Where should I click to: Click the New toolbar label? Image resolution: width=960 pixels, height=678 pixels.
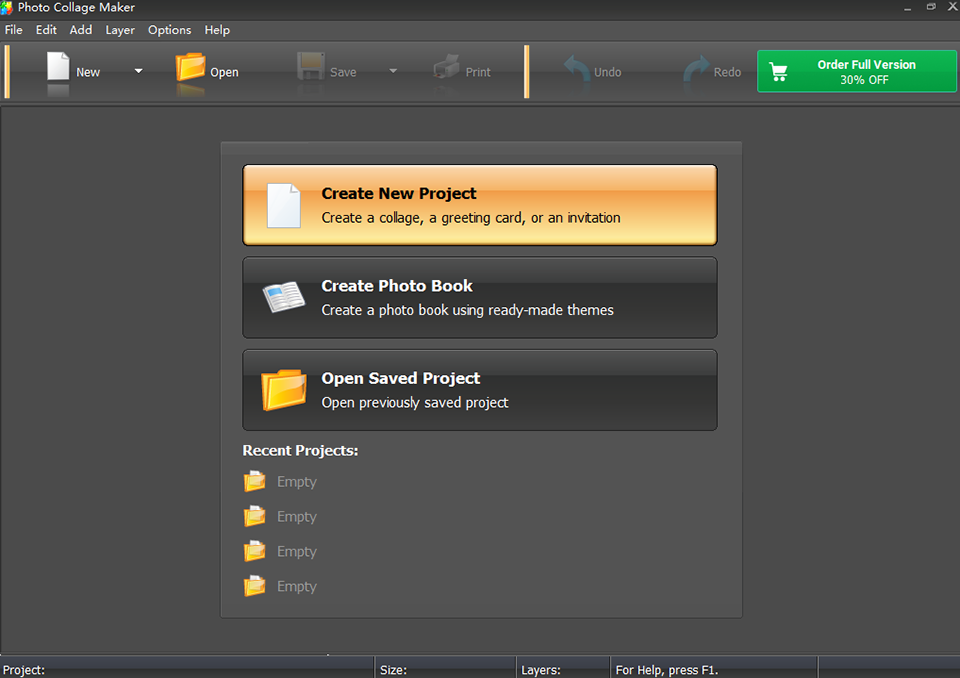pos(88,72)
